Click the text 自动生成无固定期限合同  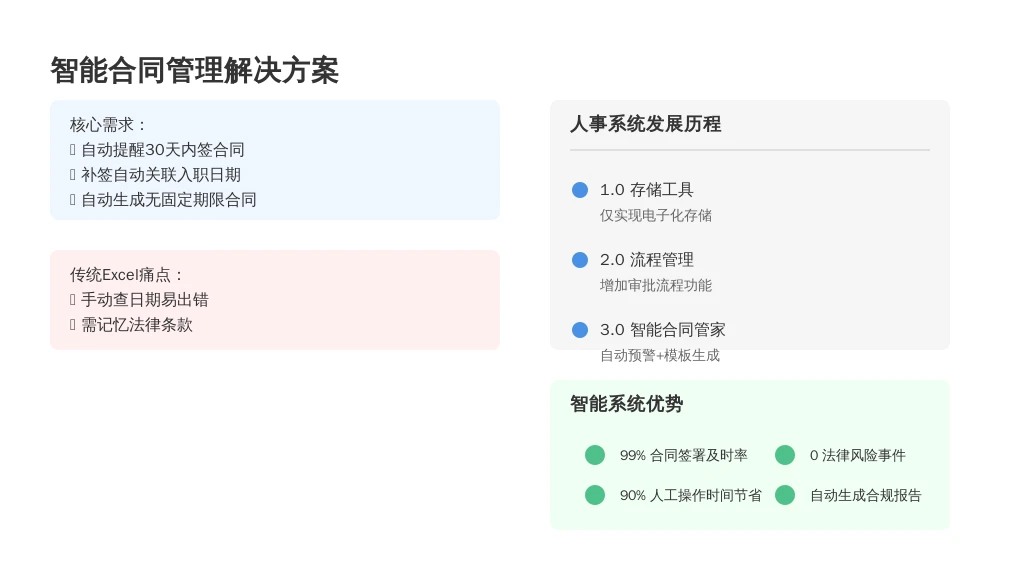click(168, 200)
